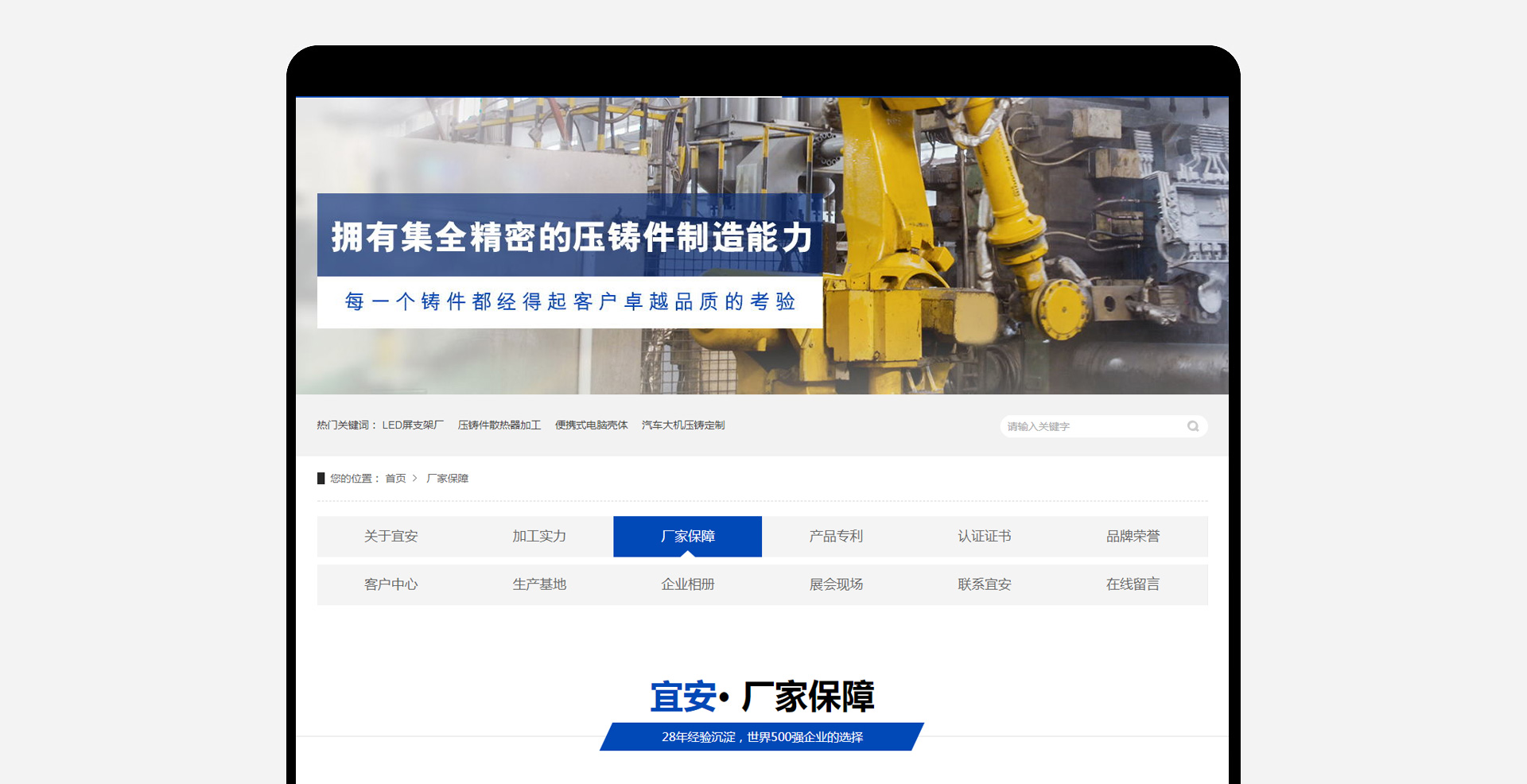Switch to the 加工实力 tab
Screen dimensions: 1527x784
pyautogui.click(x=539, y=537)
